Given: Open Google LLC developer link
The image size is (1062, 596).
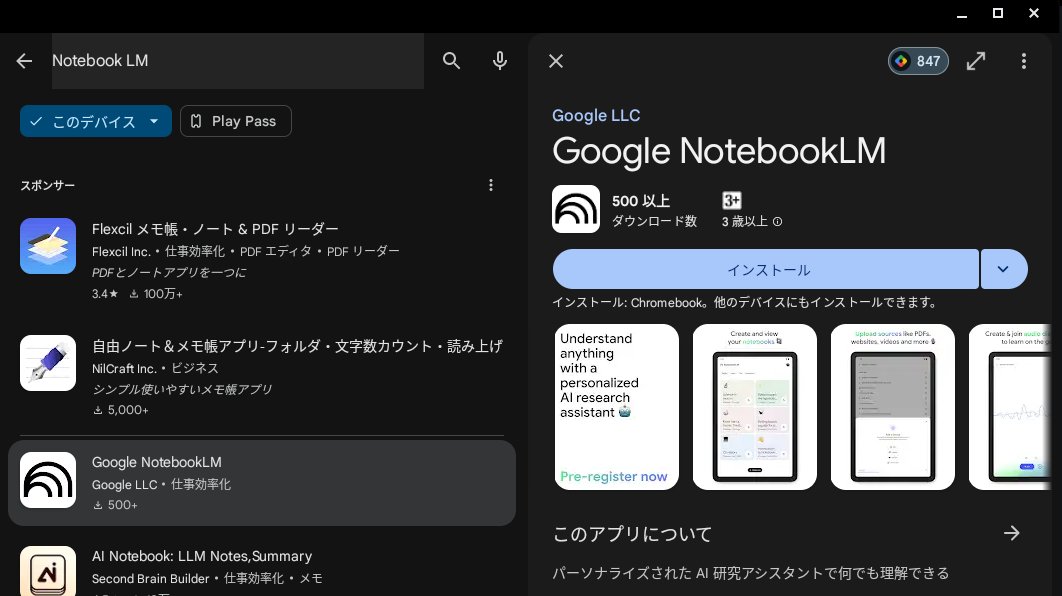Looking at the screenshot, I should pos(596,115).
